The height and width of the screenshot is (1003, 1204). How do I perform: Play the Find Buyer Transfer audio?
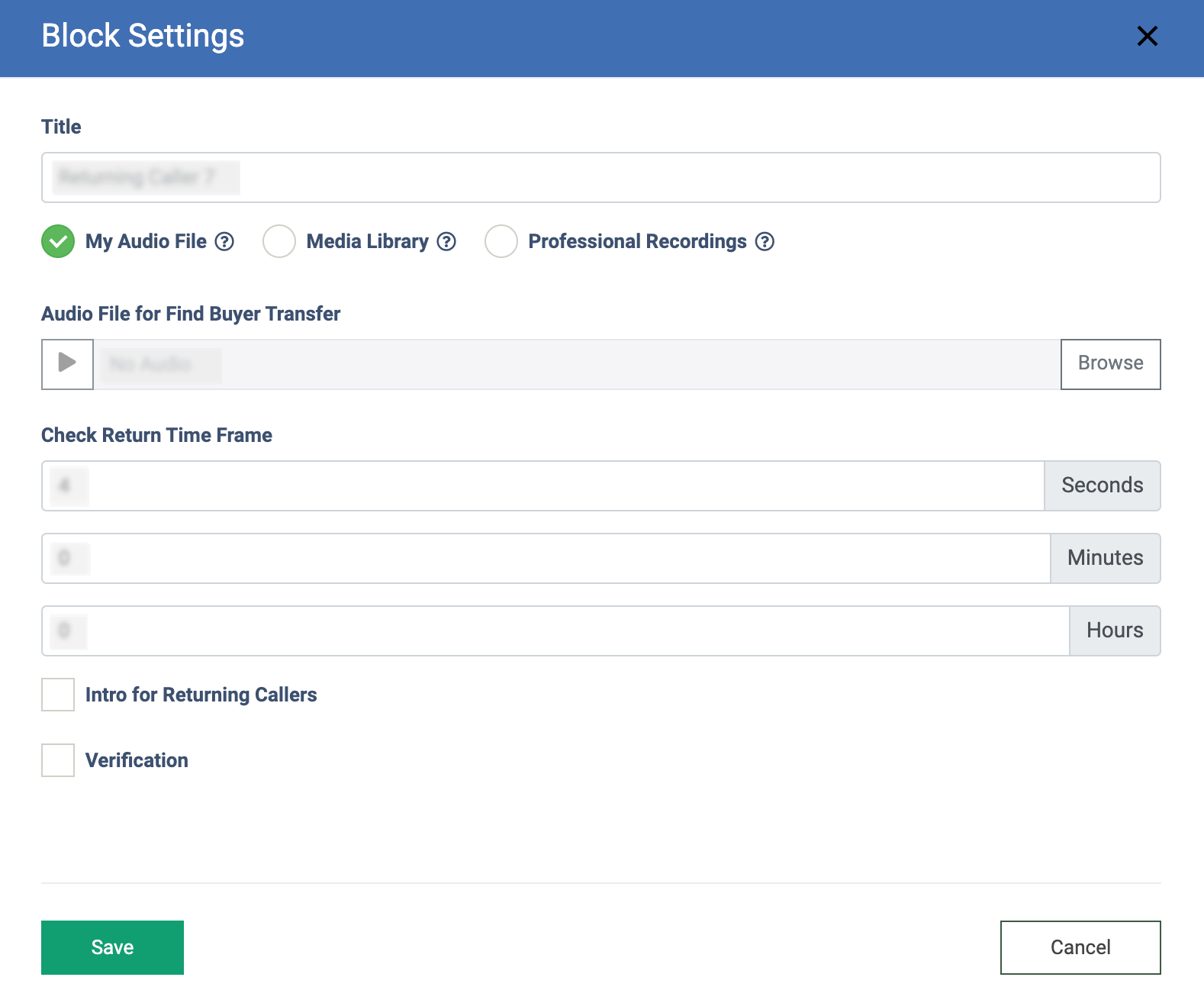pyautogui.click(x=67, y=364)
